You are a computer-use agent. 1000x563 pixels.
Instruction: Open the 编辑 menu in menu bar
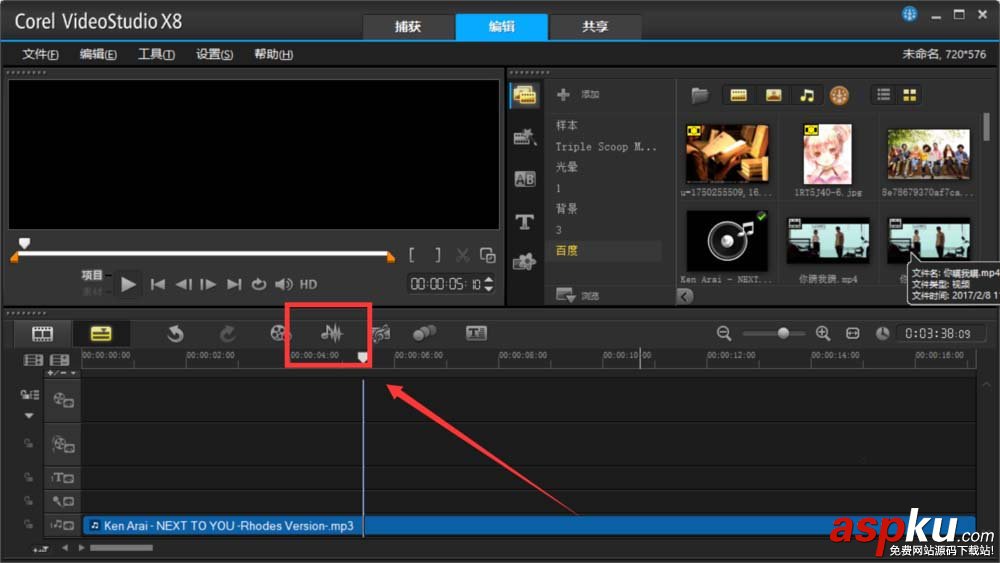click(x=98, y=54)
